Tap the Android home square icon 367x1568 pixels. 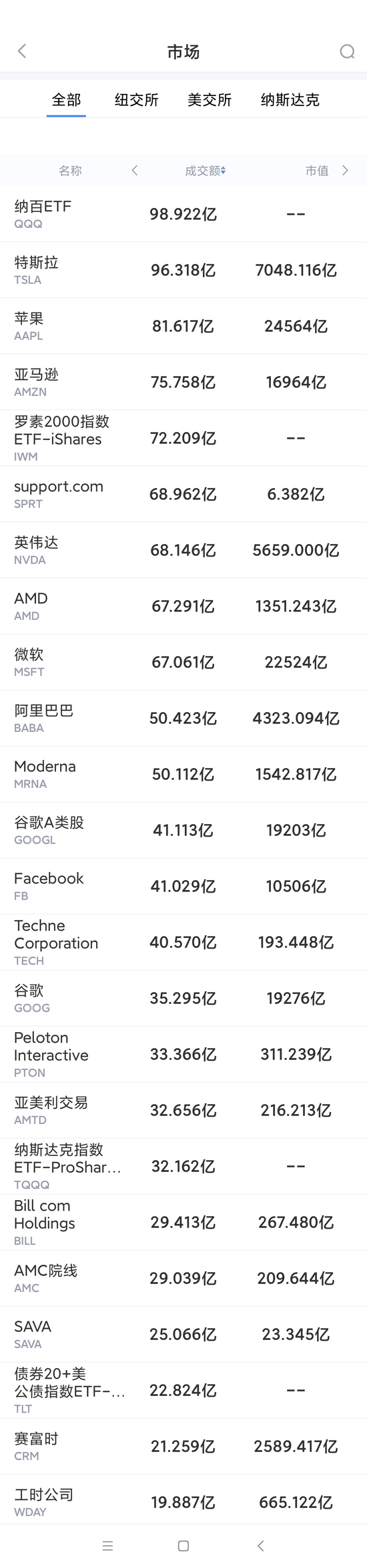pos(183,1545)
